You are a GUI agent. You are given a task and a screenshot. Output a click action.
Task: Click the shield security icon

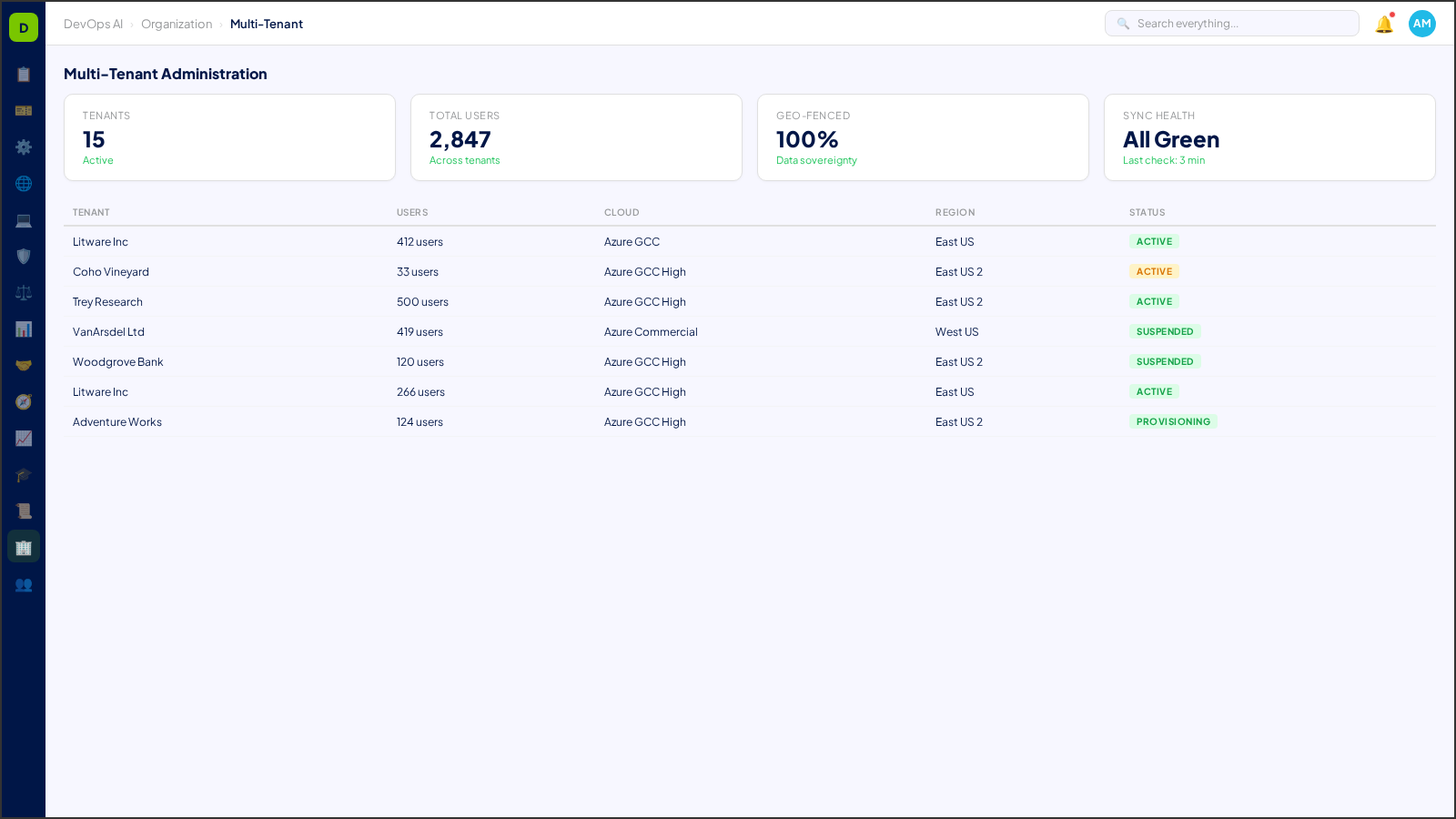click(x=24, y=257)
